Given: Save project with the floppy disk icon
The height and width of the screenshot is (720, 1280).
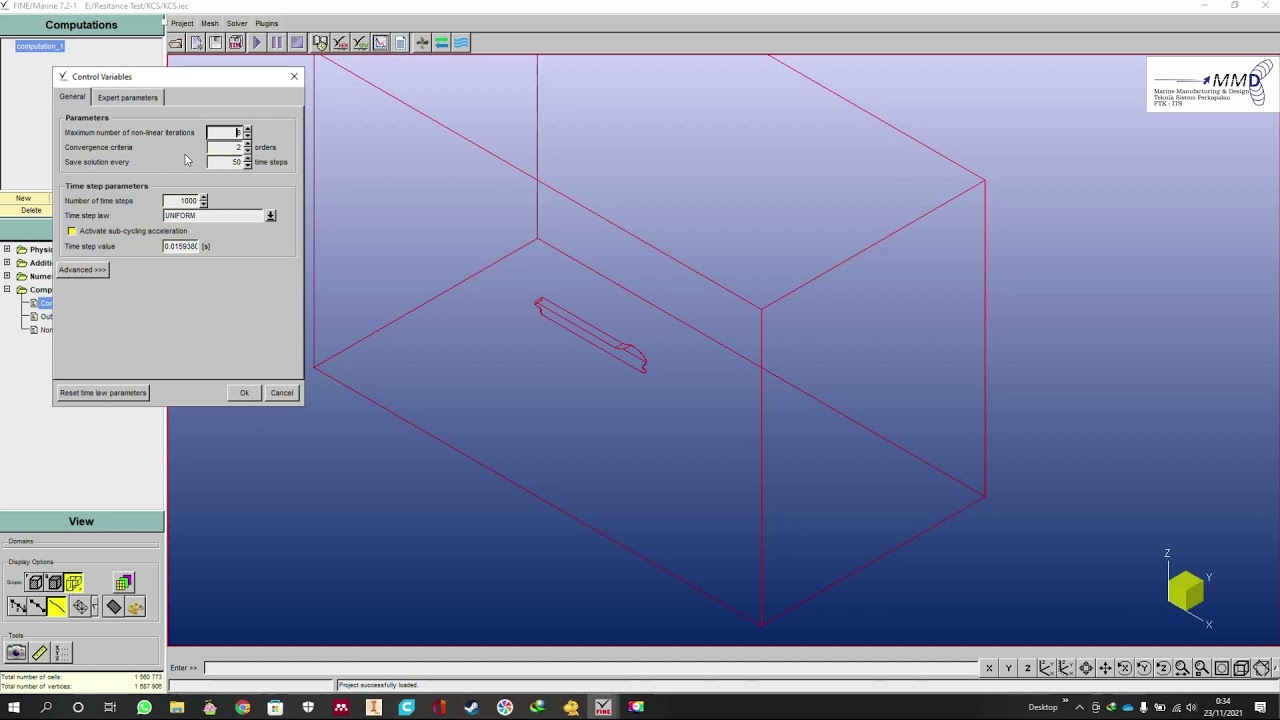Looking at the screenshot, I should coord(215,42).
